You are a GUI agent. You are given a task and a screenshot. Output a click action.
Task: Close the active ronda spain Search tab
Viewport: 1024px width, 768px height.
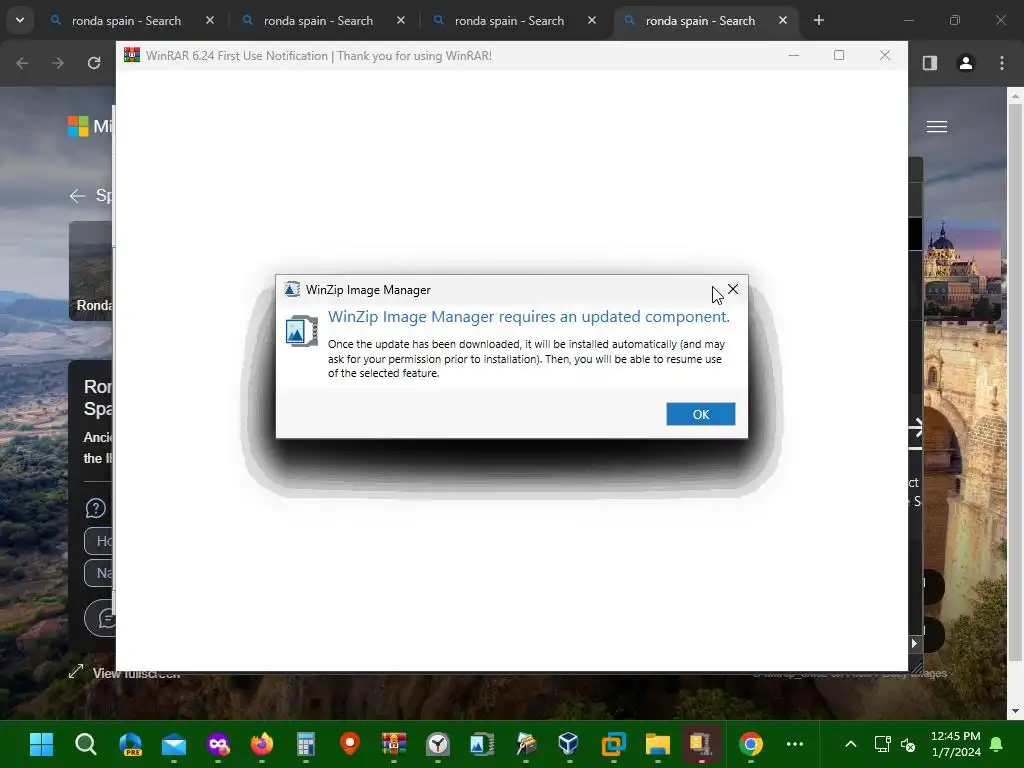click(x=782, y=20)
